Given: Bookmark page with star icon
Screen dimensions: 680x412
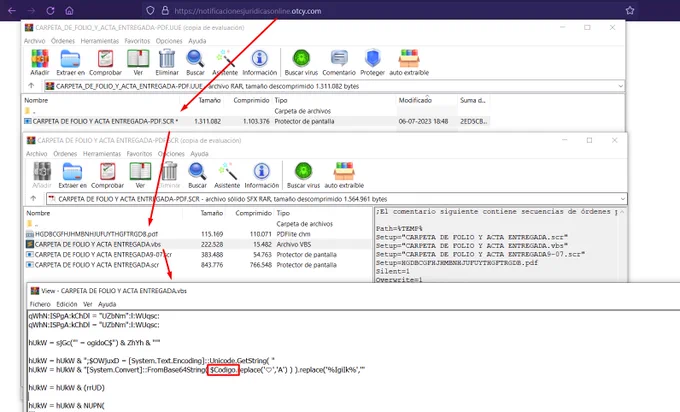Looking at the screenshot, I should (630, 10).
